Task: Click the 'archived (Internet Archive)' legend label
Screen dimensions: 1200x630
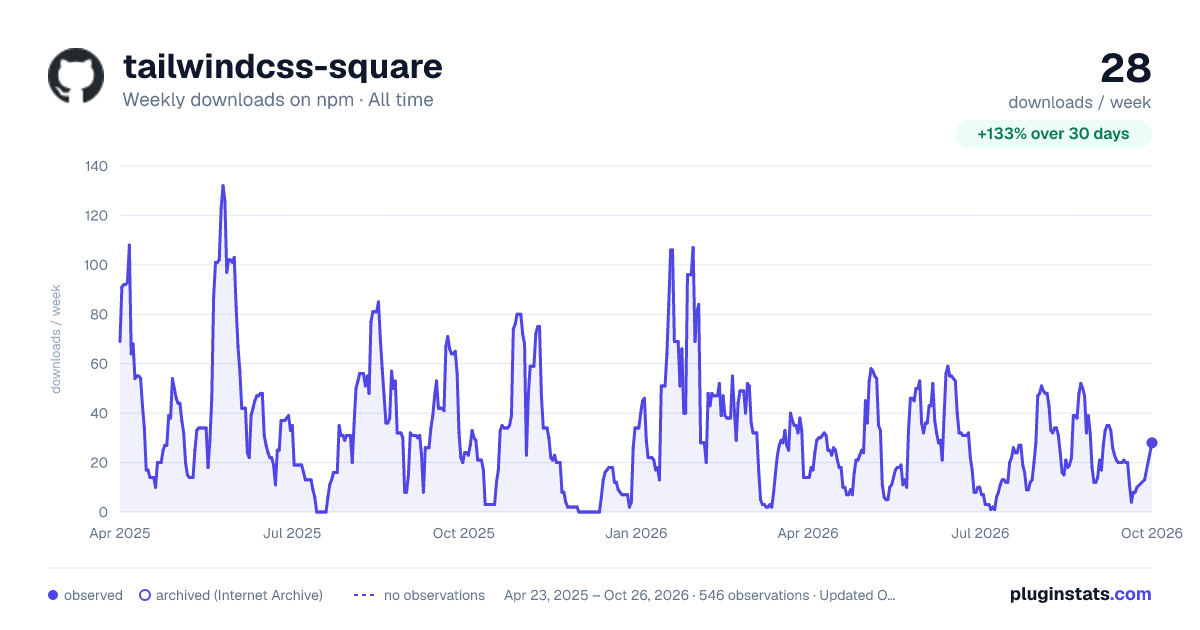Action: pyautogui.click(x=239, y=595)
